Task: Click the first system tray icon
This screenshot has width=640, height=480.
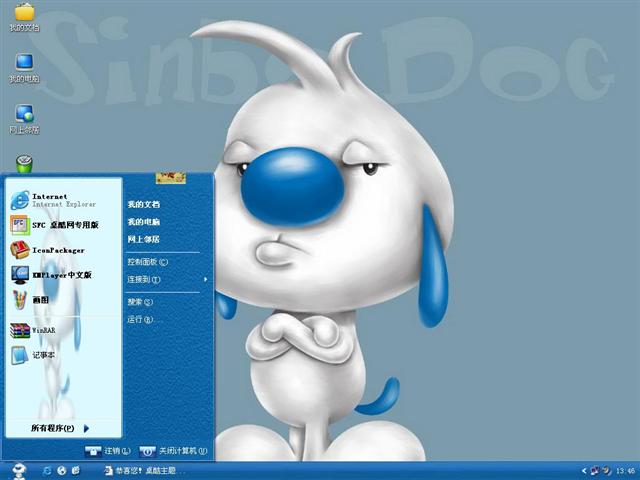Action: tap(596, 471)
